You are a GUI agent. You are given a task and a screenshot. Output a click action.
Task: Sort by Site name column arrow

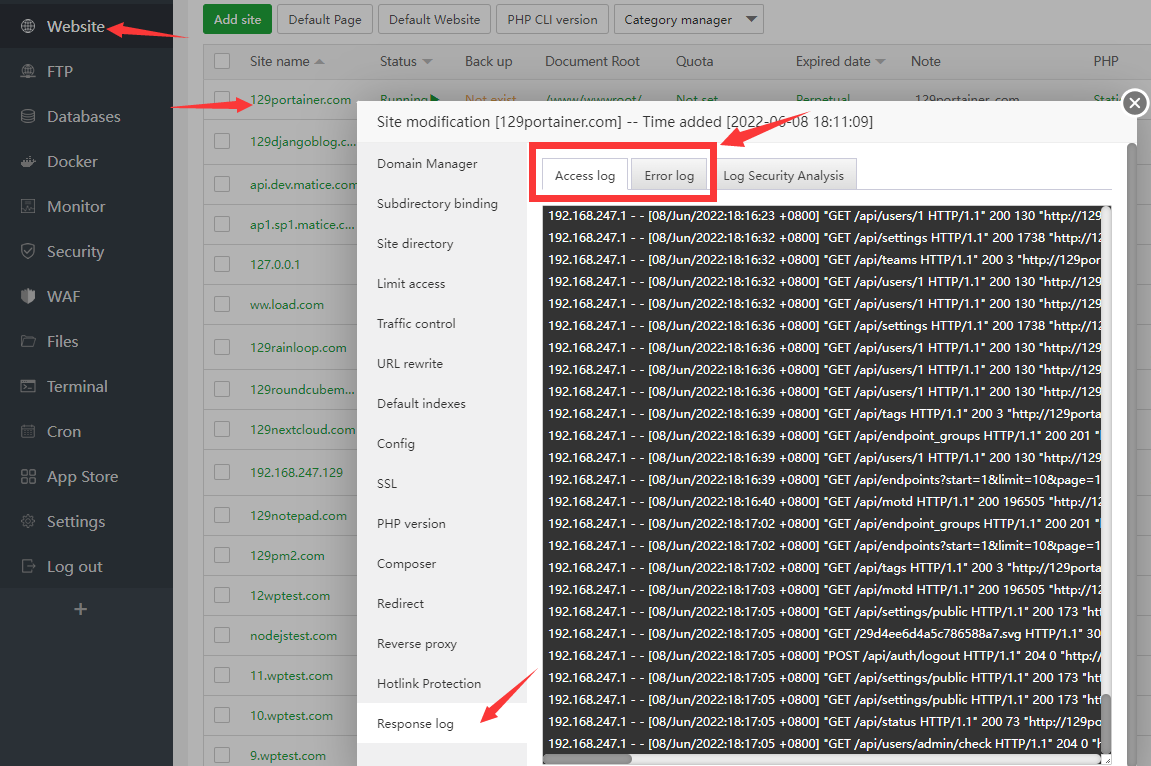pyautogui.click(x=319, y=62)
